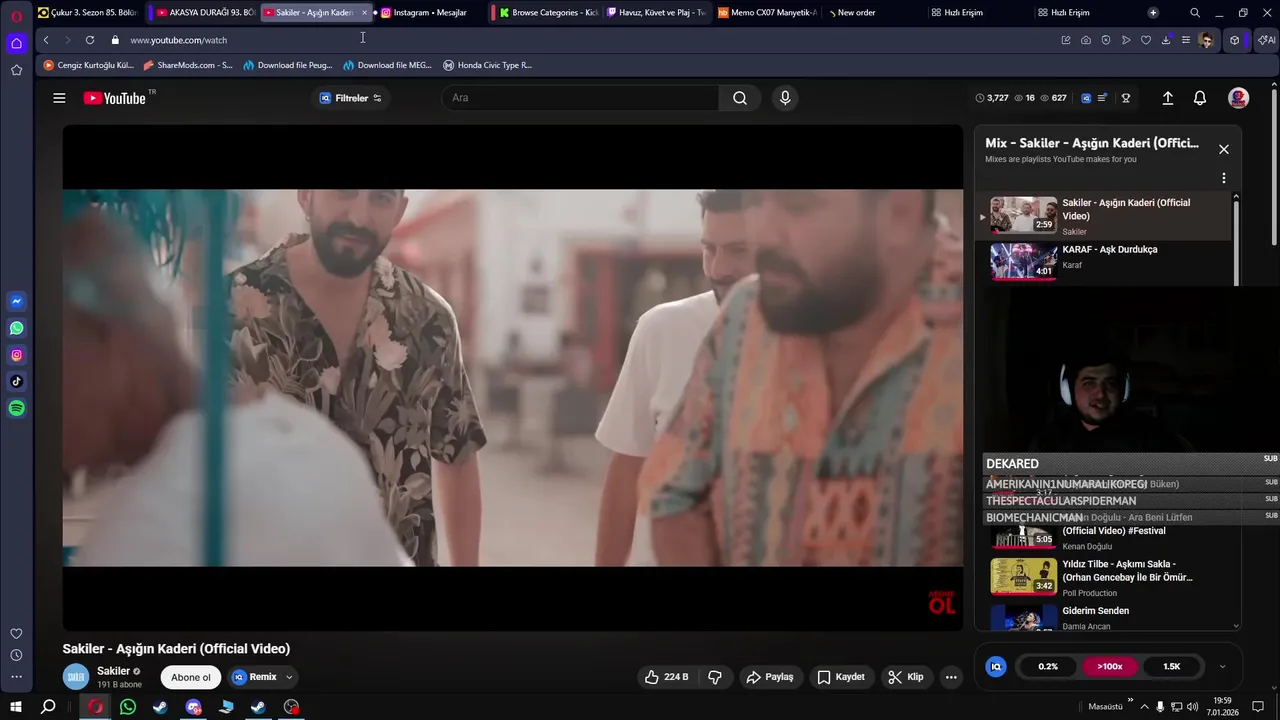Play KARAF - Aşk Durdukça from the mix
This screenshot has height=720, width=1280.
tap(1105, 260)
